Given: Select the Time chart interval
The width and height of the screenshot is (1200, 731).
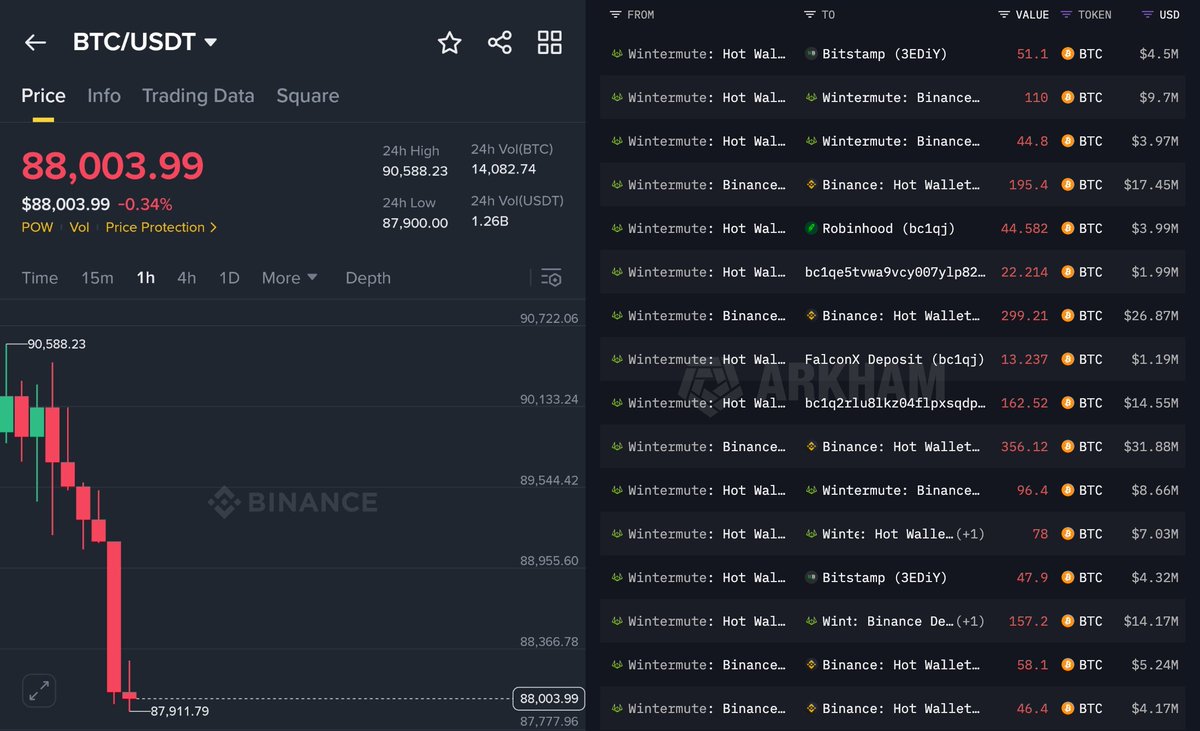Looking at the screenshot, I should pos(40,277).
